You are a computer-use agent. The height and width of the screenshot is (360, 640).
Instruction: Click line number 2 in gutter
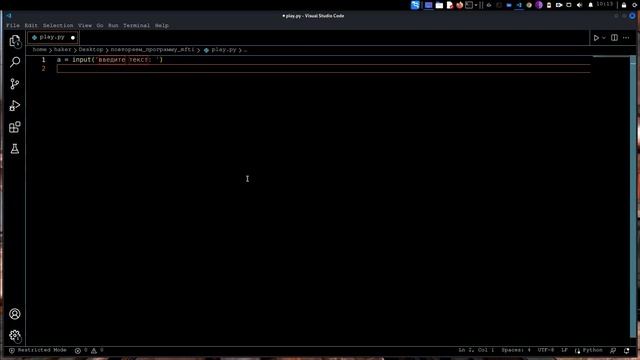pyautogui.click(x=43, y=69)
